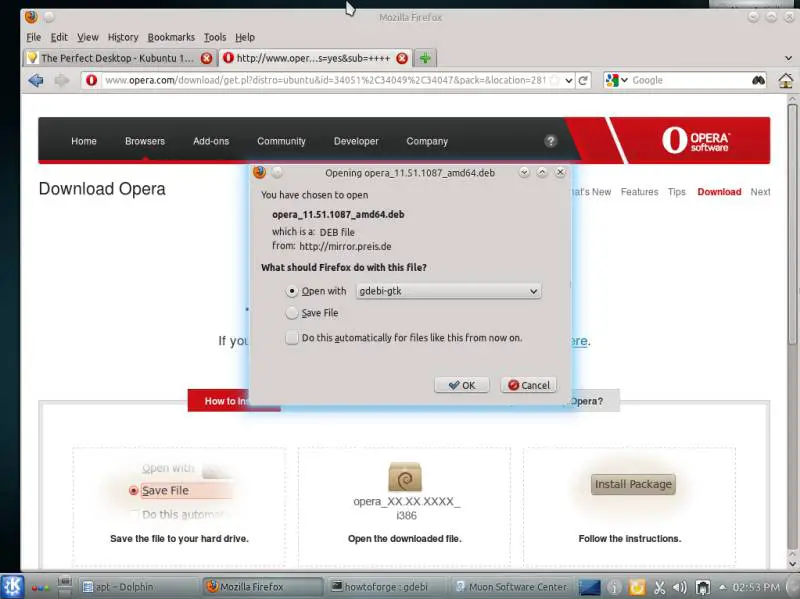
Task: Click the page vertical scrollbar thumb
Action: (x=792, y=223)
